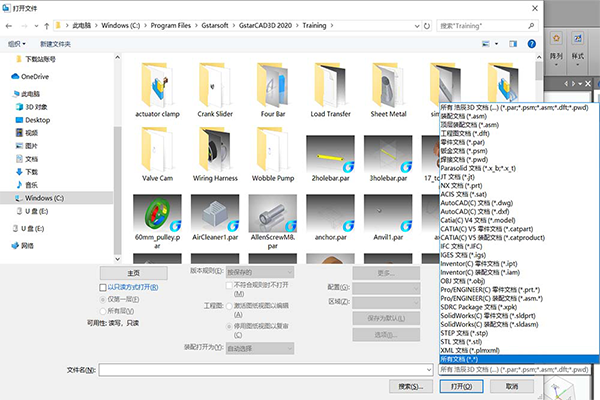Open 3D 对象 in the sidebar
Image resolution: width=600 pixels, height=400 pixels.
[x=32, y=107]
